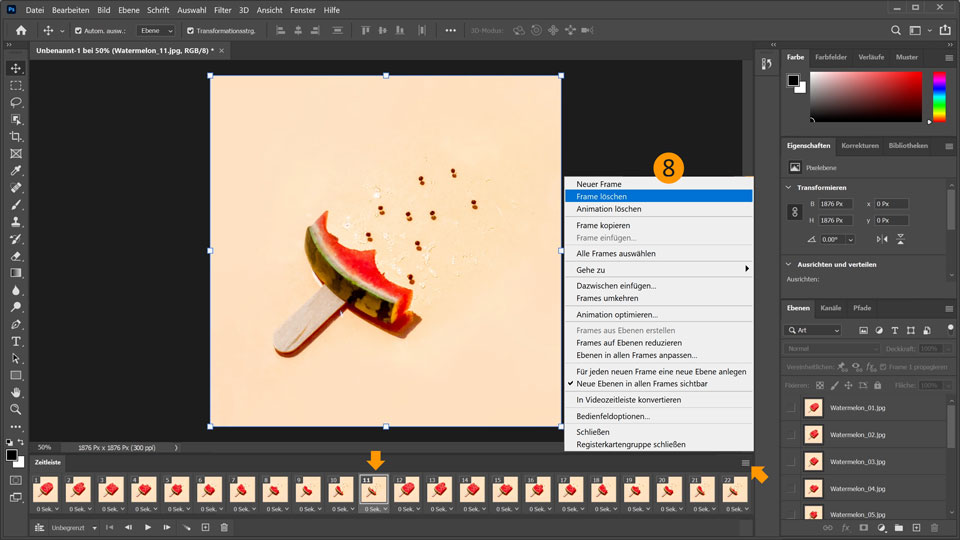Uncheck the Autom. ausw. checkbox
960x540 pixels.
click(77, 31)
